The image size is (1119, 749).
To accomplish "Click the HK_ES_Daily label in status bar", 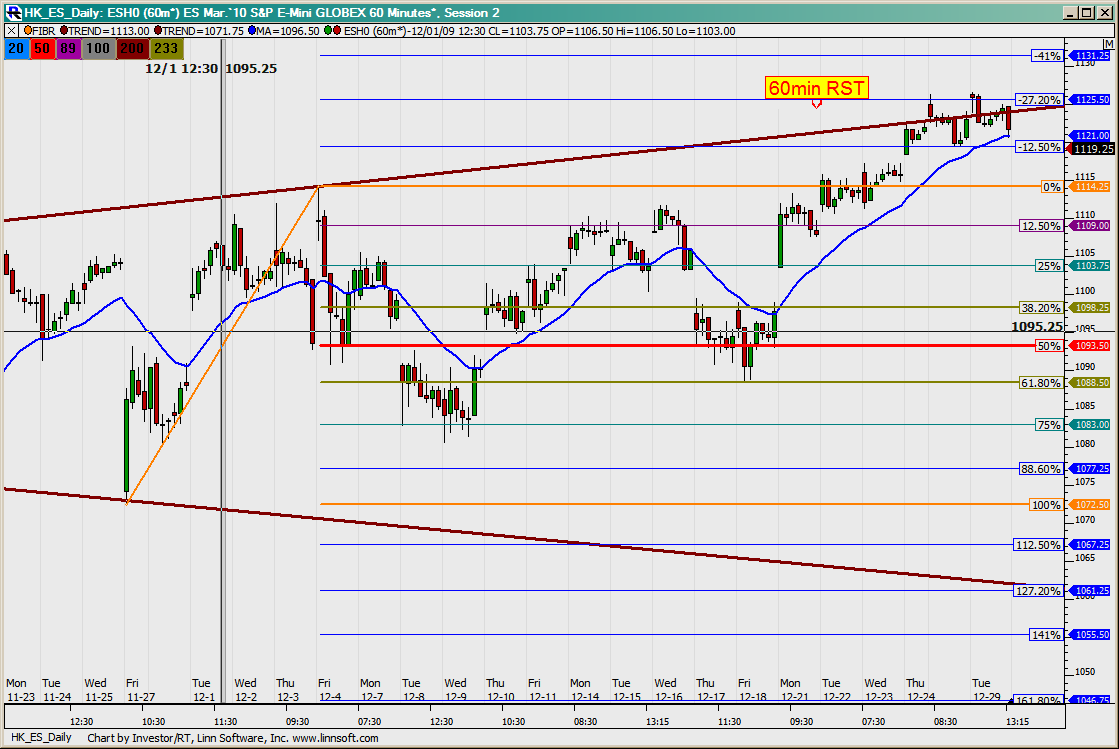I will click(x=38, y=738).
